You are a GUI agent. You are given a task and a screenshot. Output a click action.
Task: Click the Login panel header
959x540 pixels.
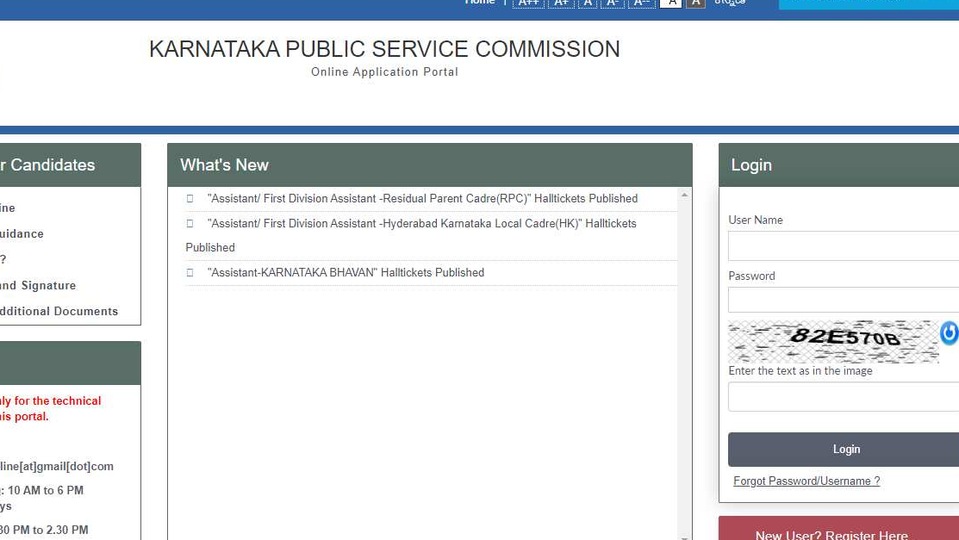click(839, 165)
